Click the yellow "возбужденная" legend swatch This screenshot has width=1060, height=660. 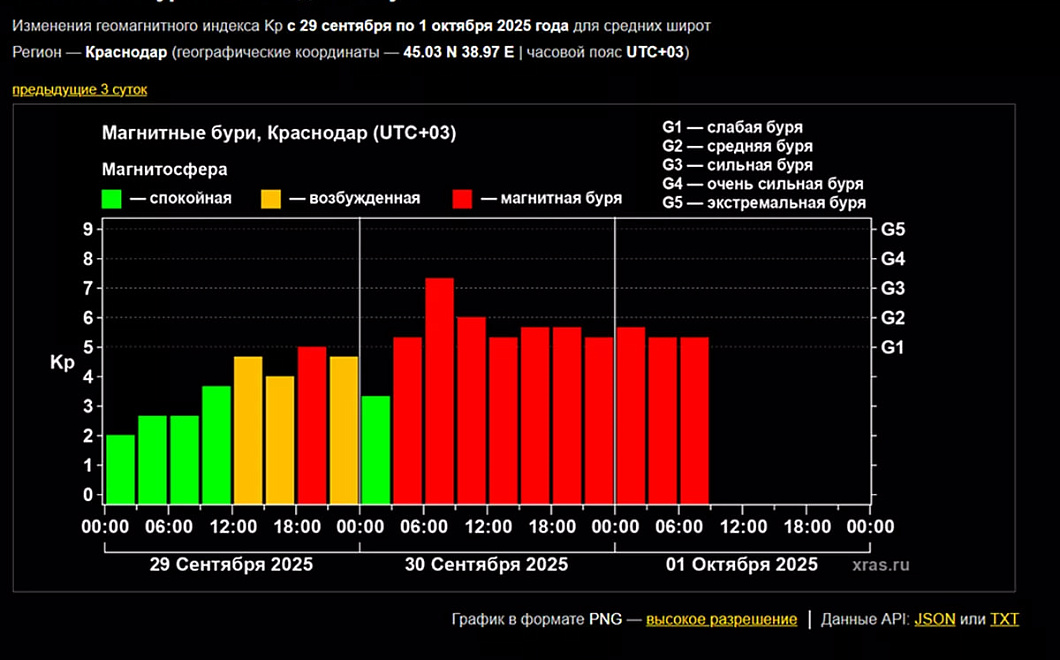pyautogui.click(x=271, y=199)
